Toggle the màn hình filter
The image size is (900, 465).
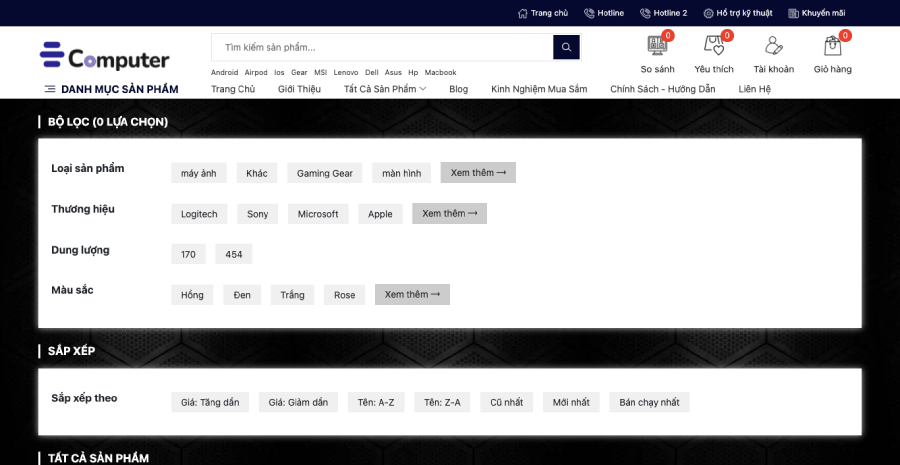click(401, 173)
